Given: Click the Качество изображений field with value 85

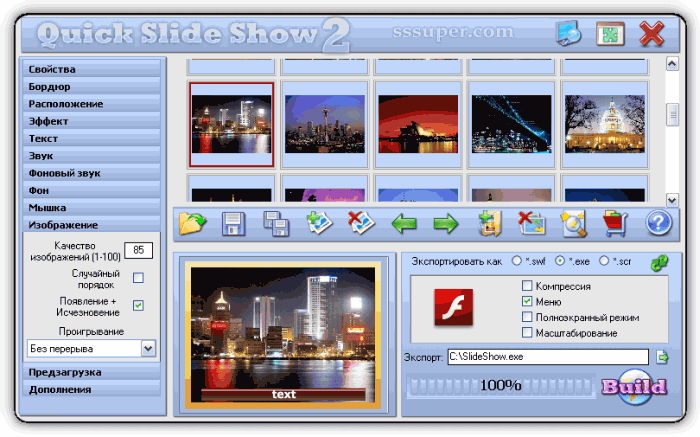Looking at the screenshot, I should [138, 250].
